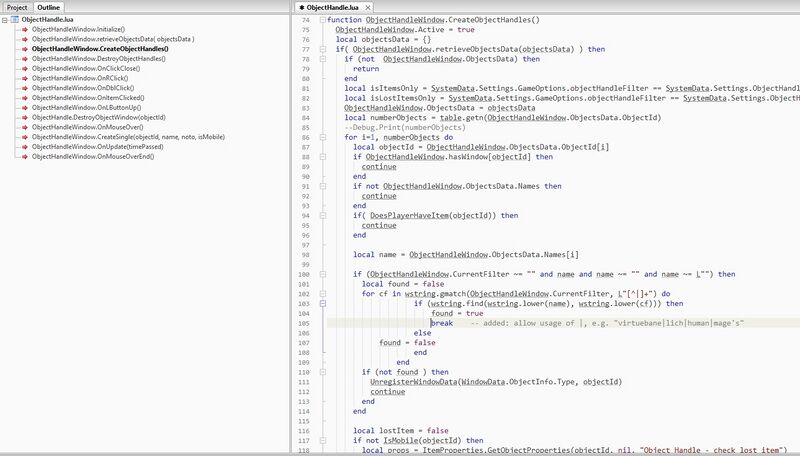Click function icon beside OnDblClick() outline entry
Viewport: 800px width, 456px height.
[24, 88]
